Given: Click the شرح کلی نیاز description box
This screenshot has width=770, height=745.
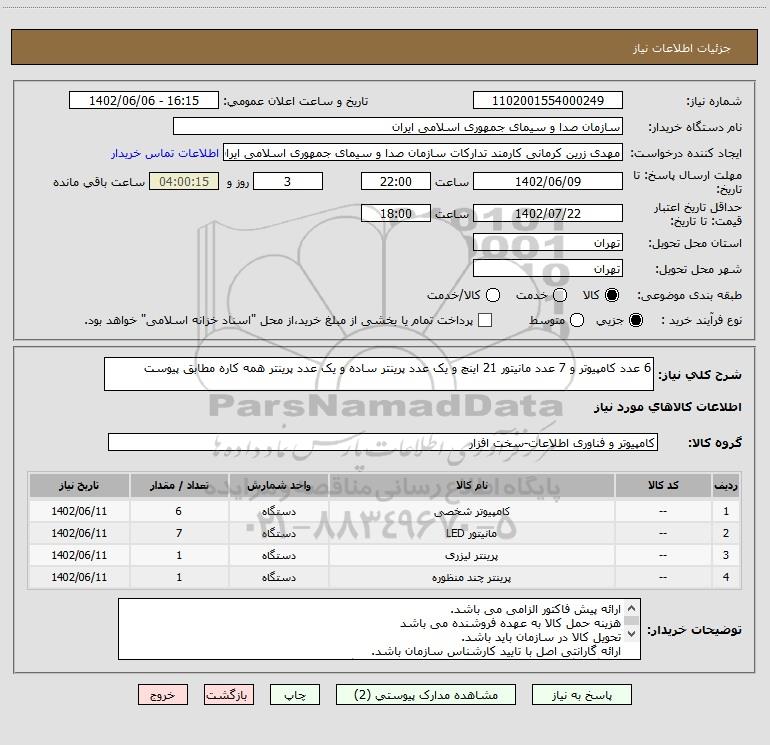Looking at the screenshot, I should [x=379, y=374].
